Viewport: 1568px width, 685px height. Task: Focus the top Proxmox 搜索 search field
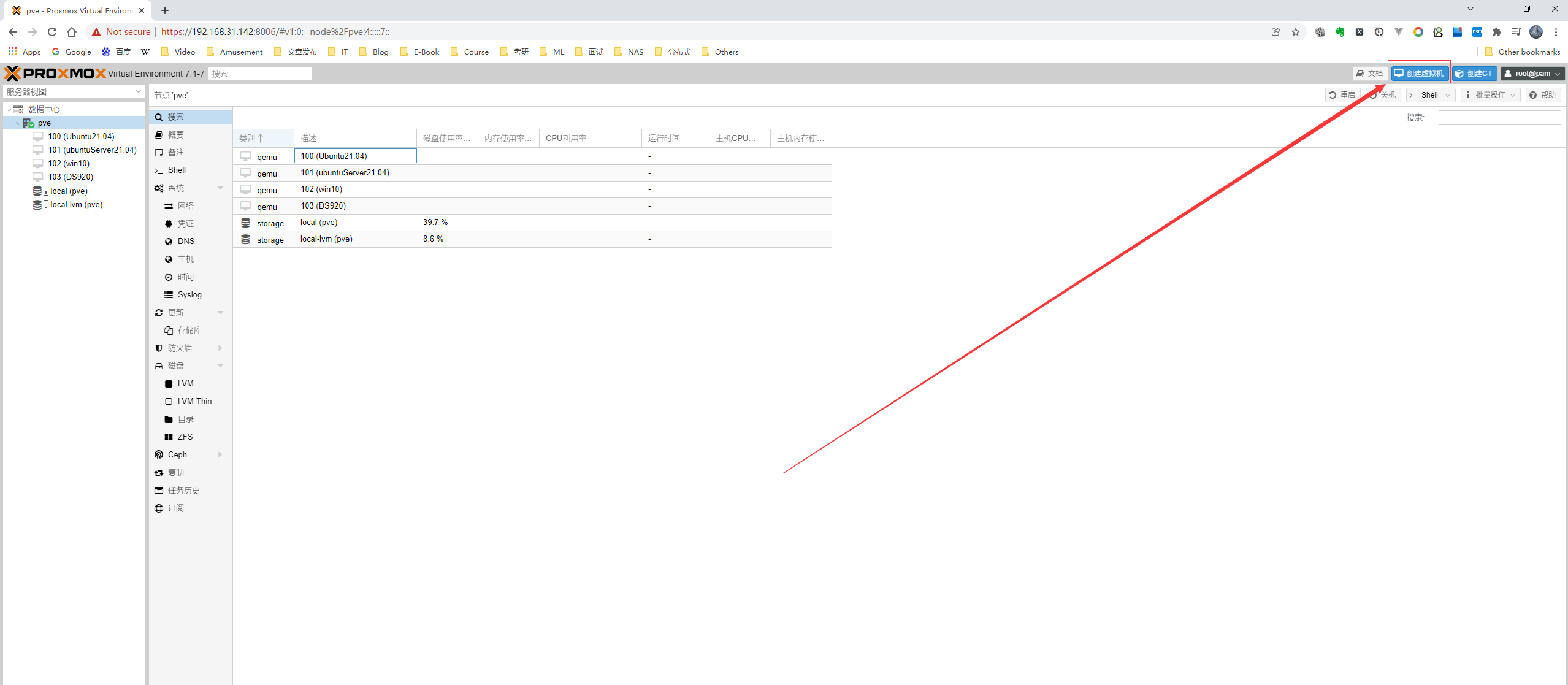tap(260, 74)
